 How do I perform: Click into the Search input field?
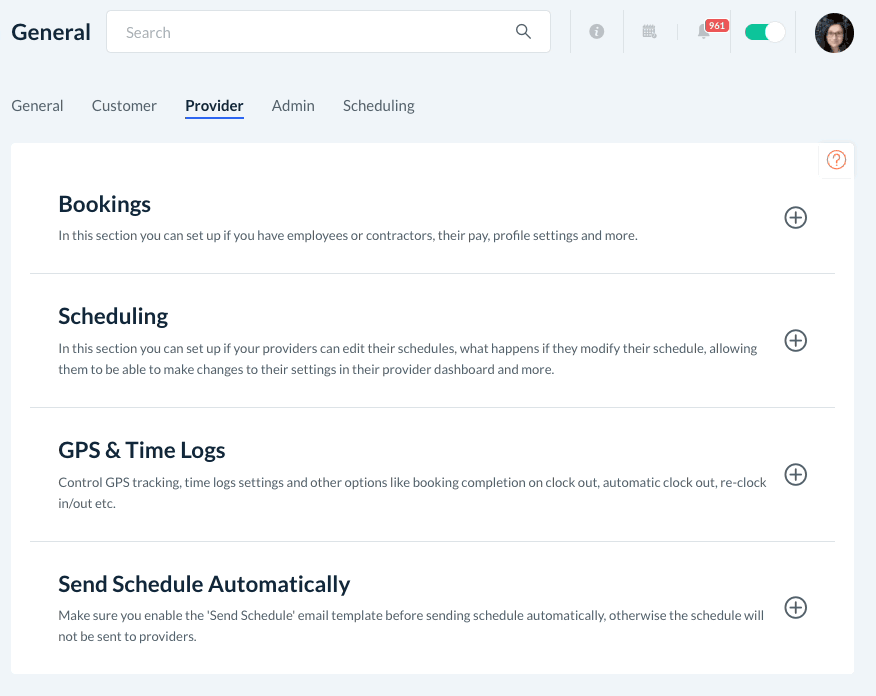pyautogui.click(x=310, y=32)
